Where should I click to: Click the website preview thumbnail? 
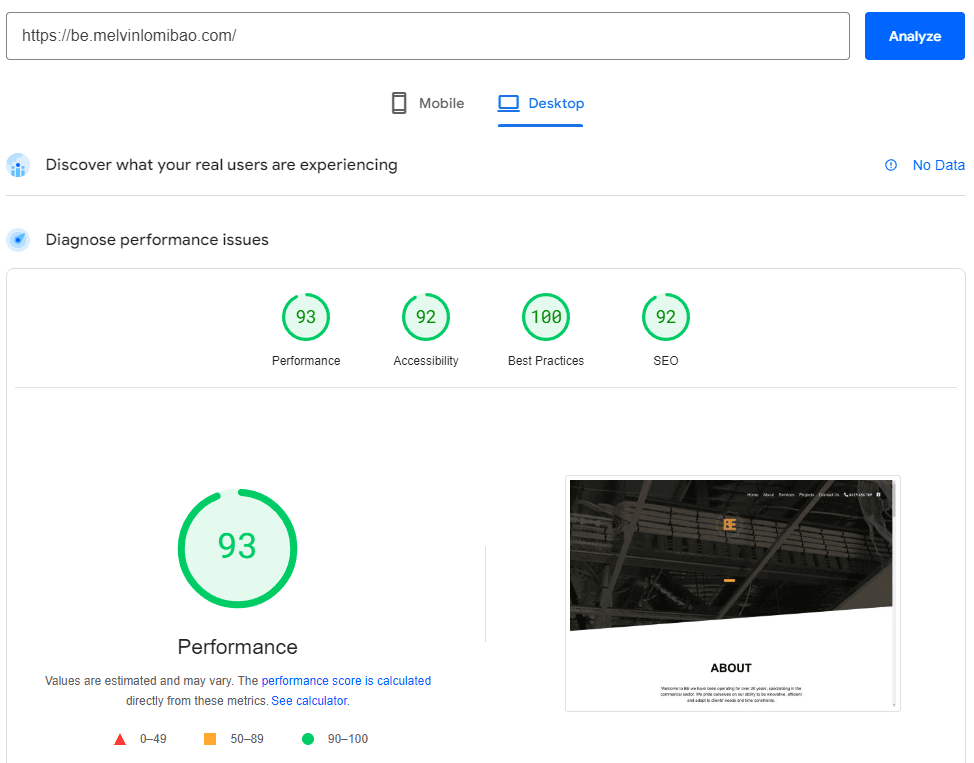pos(732,593)
